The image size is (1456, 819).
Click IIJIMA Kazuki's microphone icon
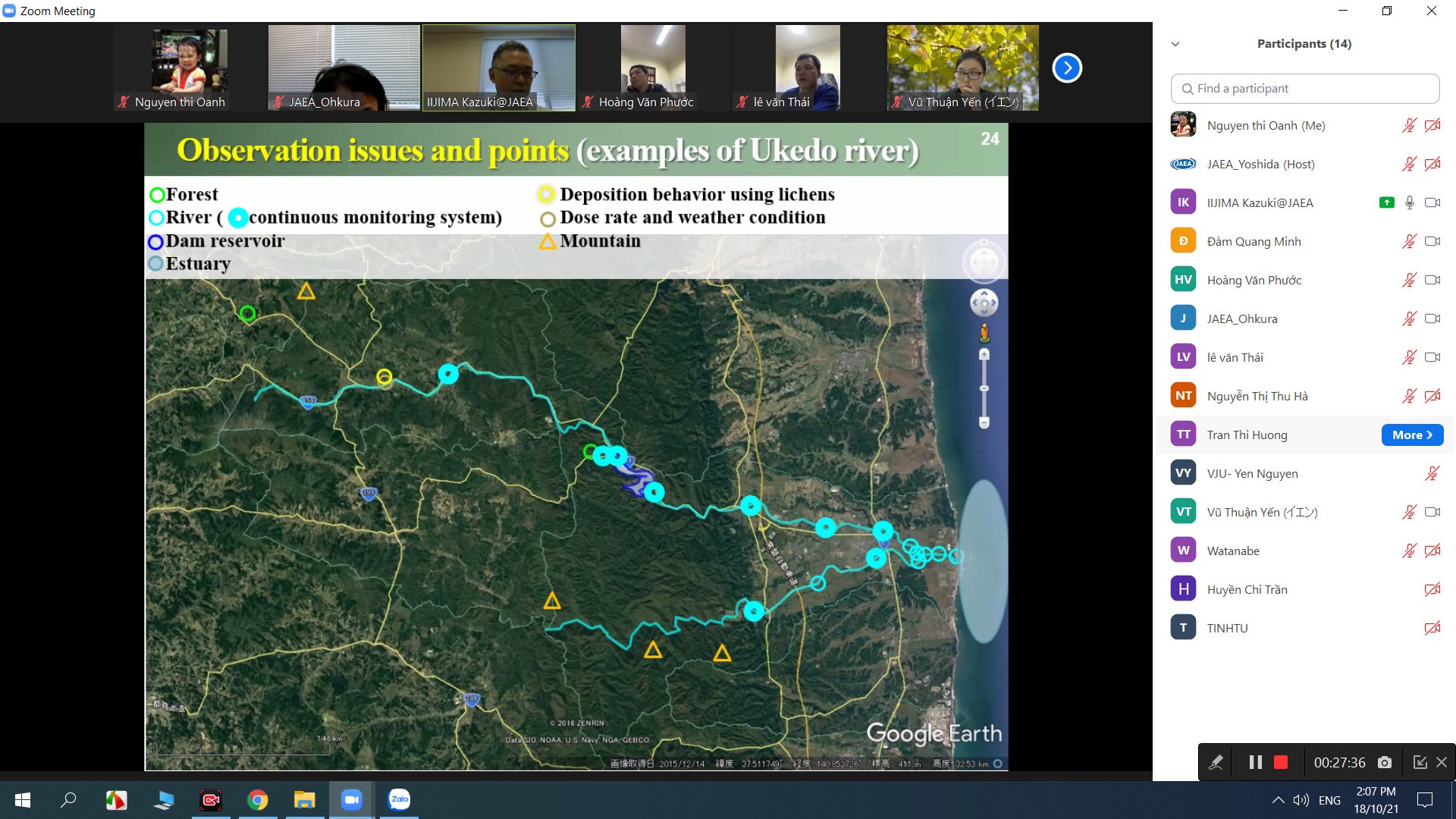click(1409, 202)
